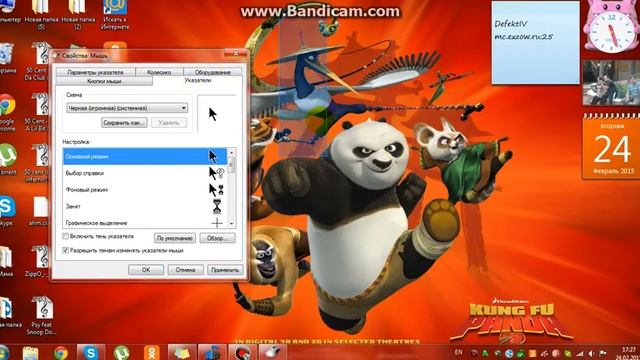Click the mouse properties taskbar icon
This screenshot has width=640, height=360.
[x=272, y=352]
